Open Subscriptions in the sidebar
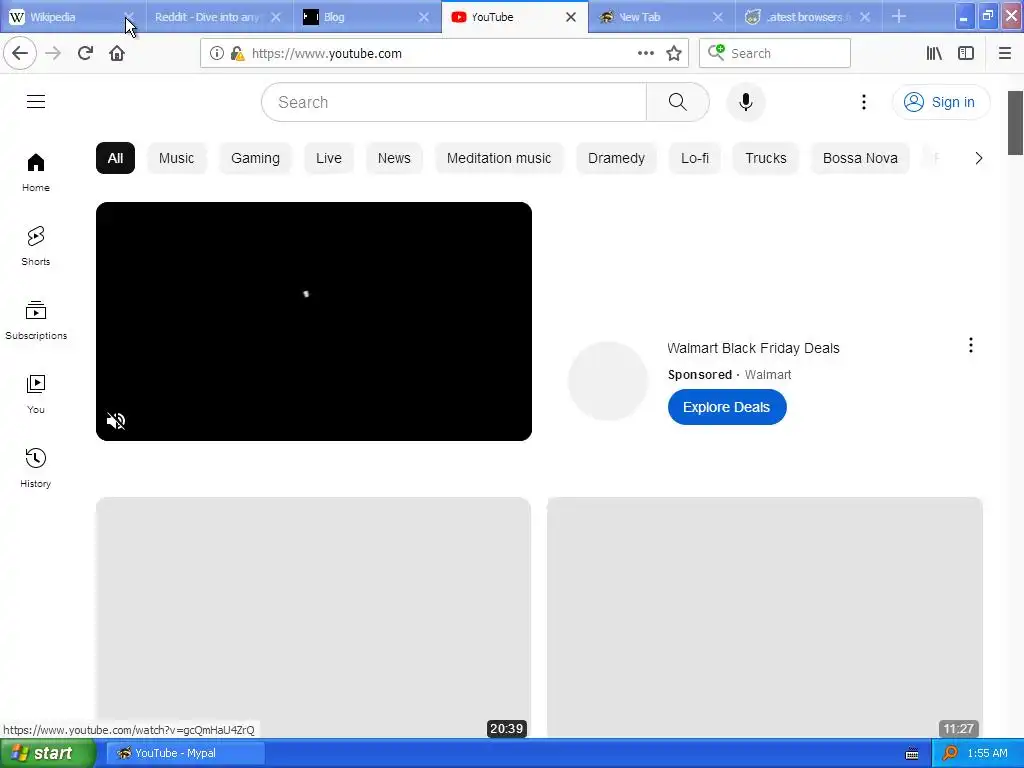Viewport: 1024px width, 768px height. (x=36, y=320)
